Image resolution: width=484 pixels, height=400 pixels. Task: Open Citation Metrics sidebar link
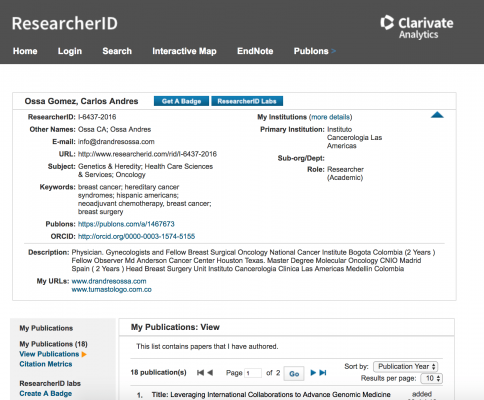46,364
